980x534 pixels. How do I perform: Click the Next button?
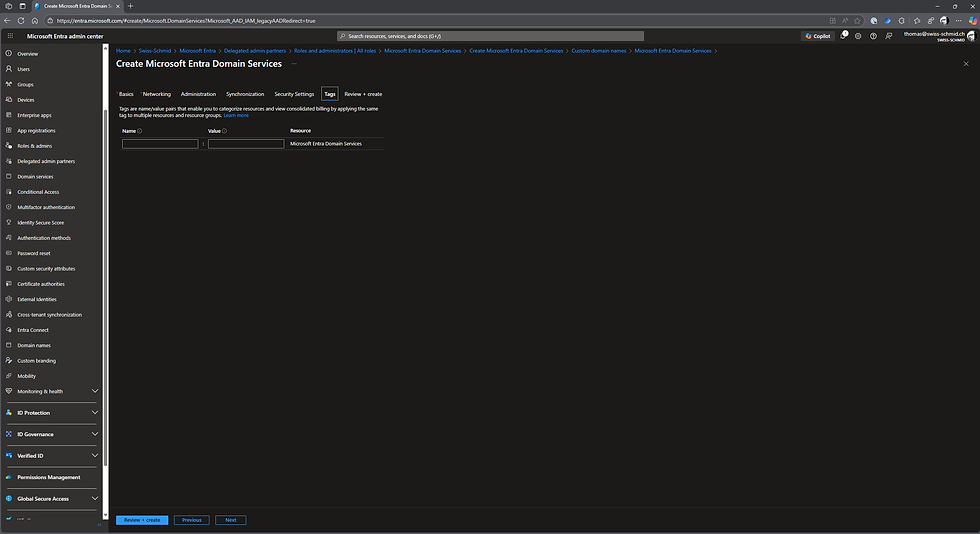tap(231, 520)
